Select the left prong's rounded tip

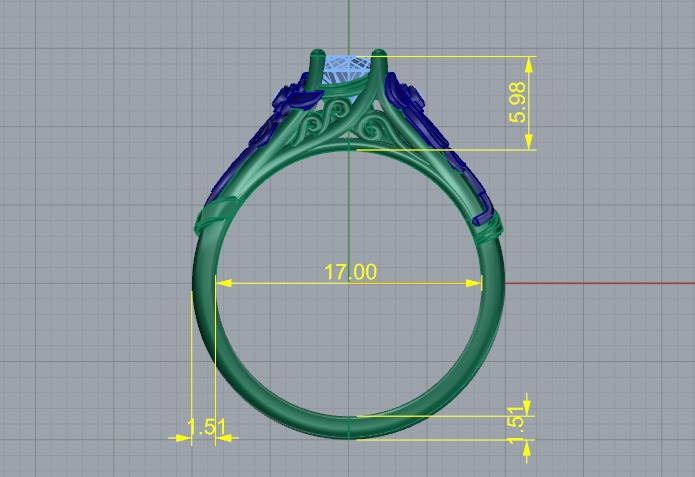(318, 54)
